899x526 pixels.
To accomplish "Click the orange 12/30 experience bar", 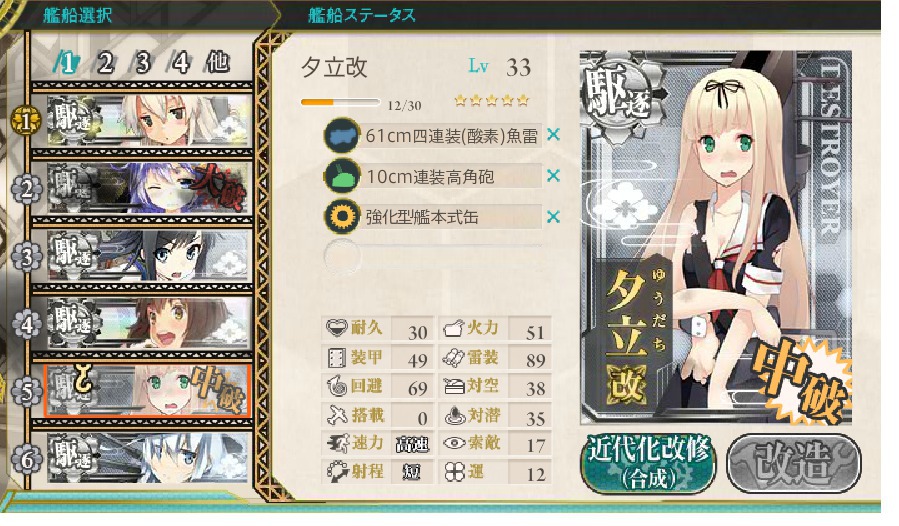I will 340,103.
